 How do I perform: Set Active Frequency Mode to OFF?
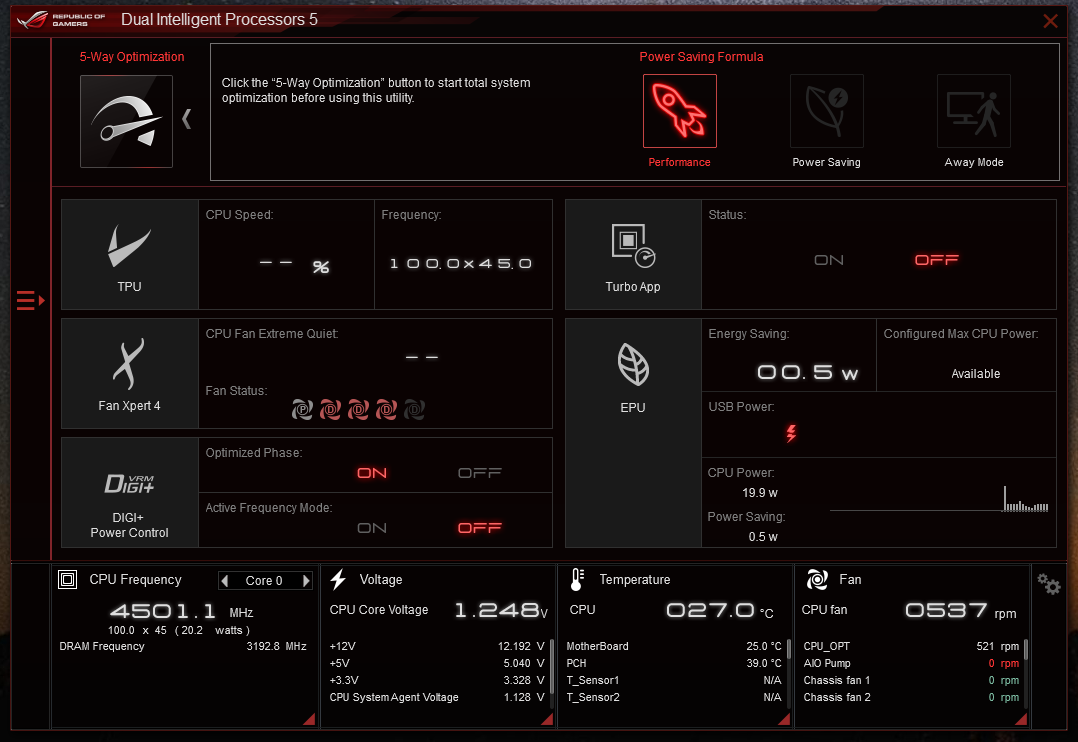pos(480,528)
